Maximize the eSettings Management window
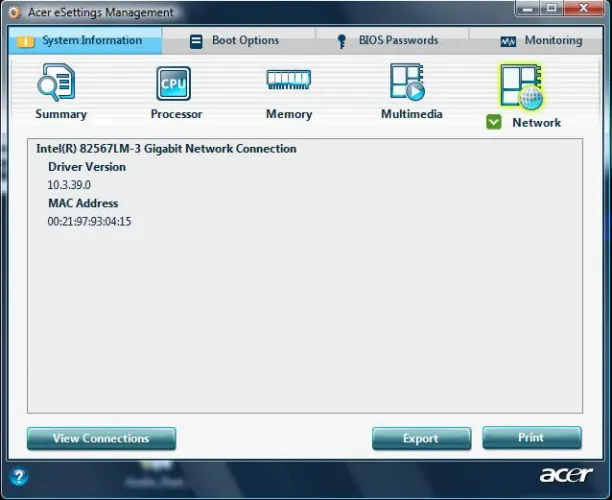 click(552, 8)
